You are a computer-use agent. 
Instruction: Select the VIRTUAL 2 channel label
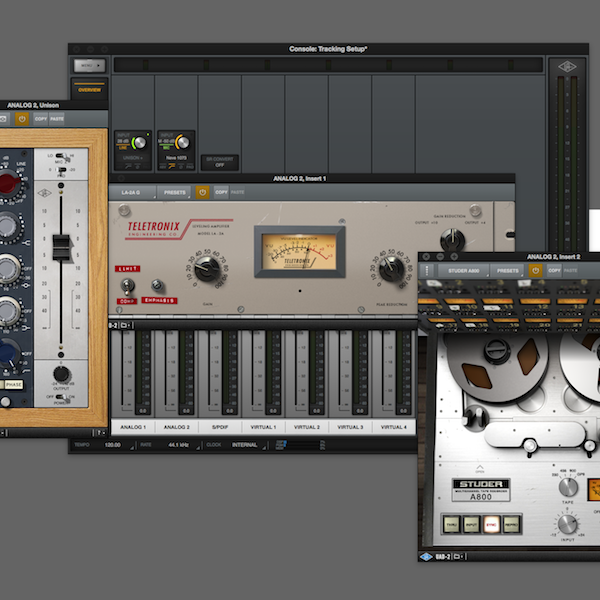tap(307, 427)
